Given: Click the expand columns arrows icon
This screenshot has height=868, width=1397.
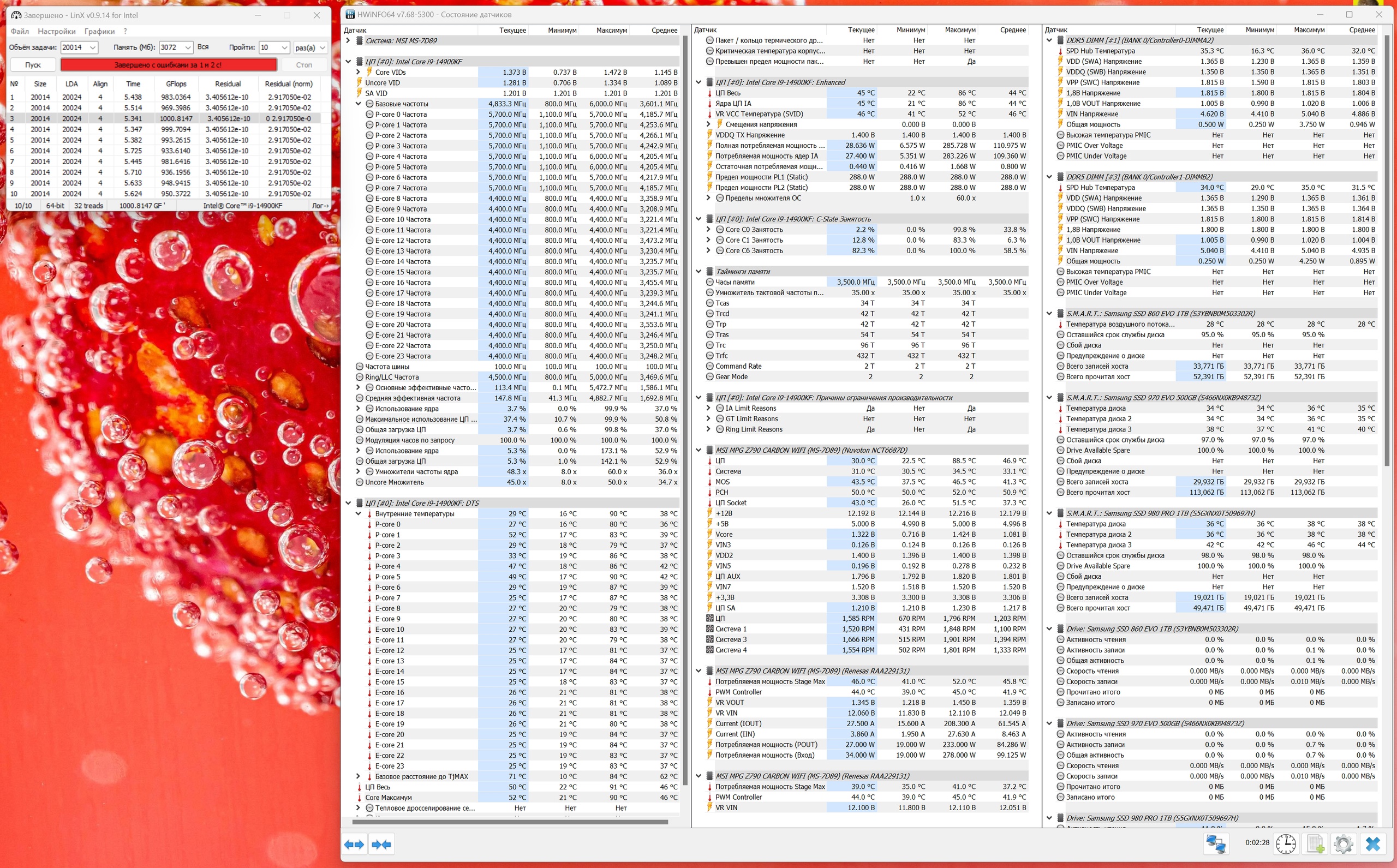Looking at the screenshot, I should click(354, 844).
